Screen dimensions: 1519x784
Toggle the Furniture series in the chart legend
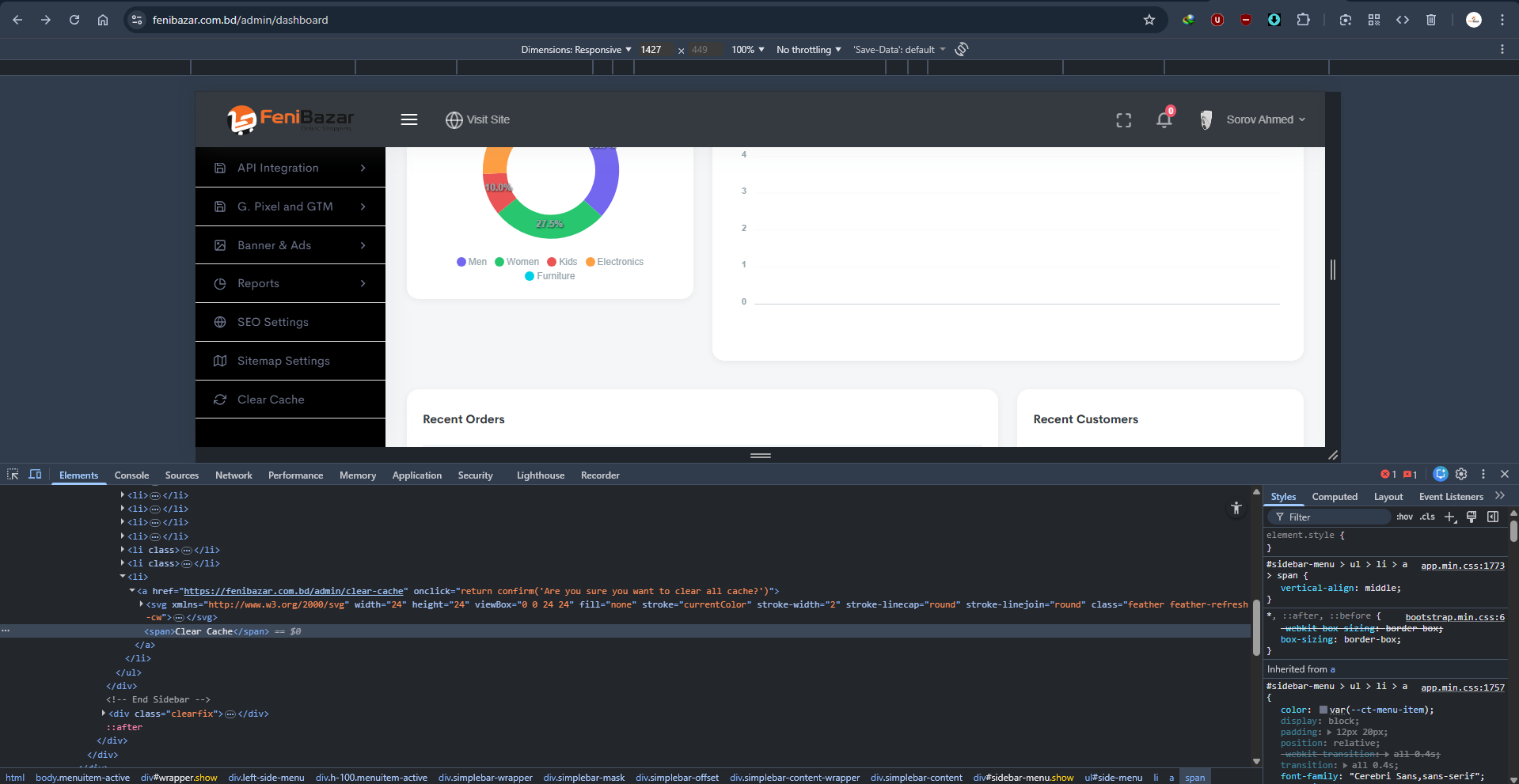[550, 276]
